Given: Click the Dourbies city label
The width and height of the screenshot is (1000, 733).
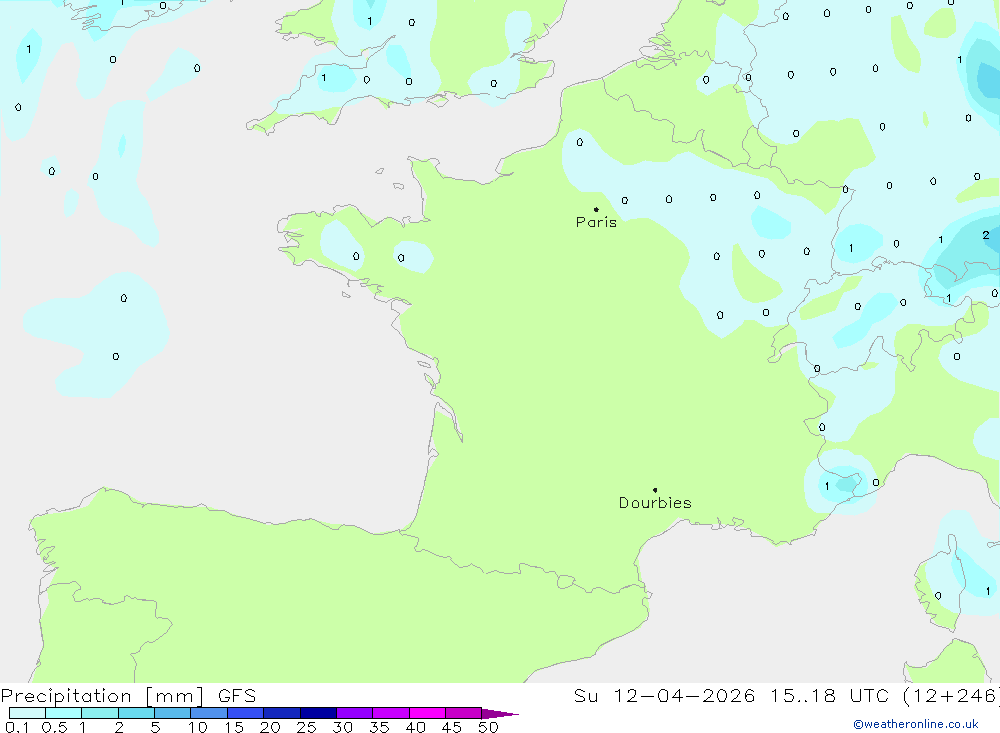Looking at the screenshot, I should (655, 503).
